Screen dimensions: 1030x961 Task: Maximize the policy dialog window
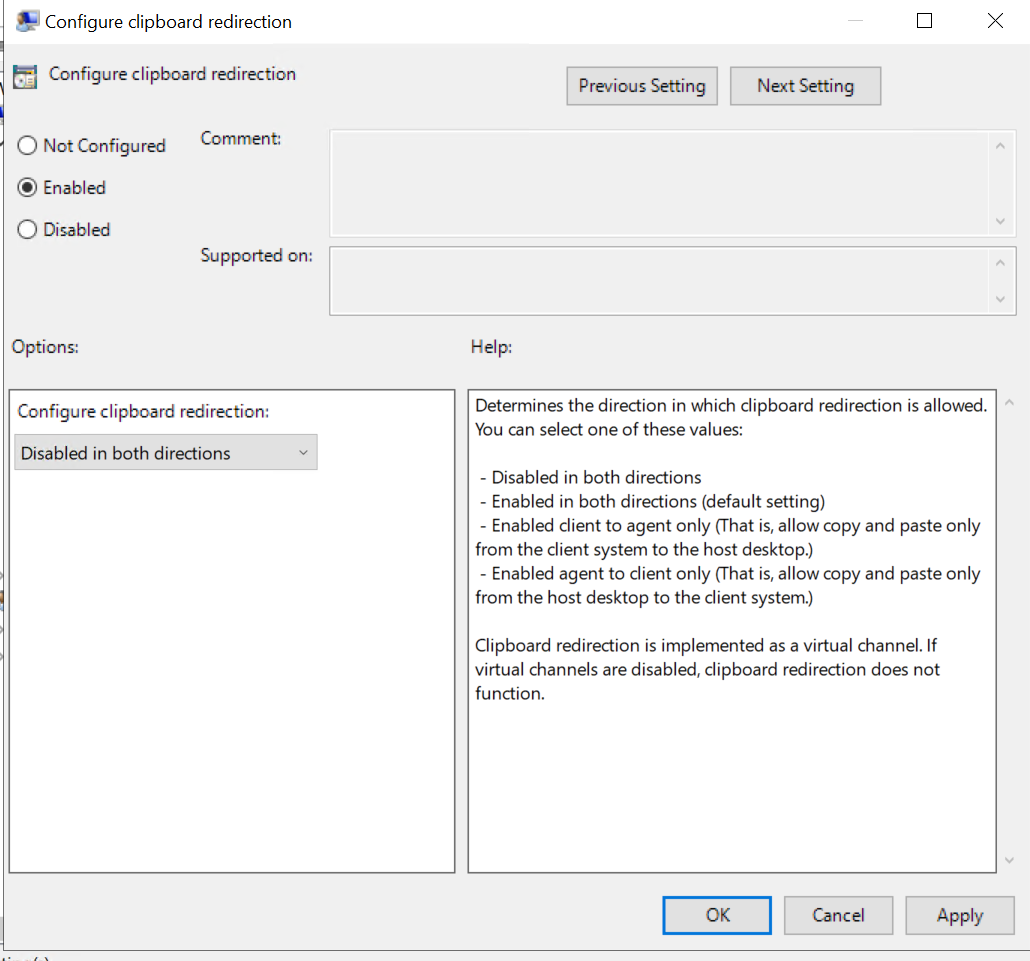click(924, 21)
